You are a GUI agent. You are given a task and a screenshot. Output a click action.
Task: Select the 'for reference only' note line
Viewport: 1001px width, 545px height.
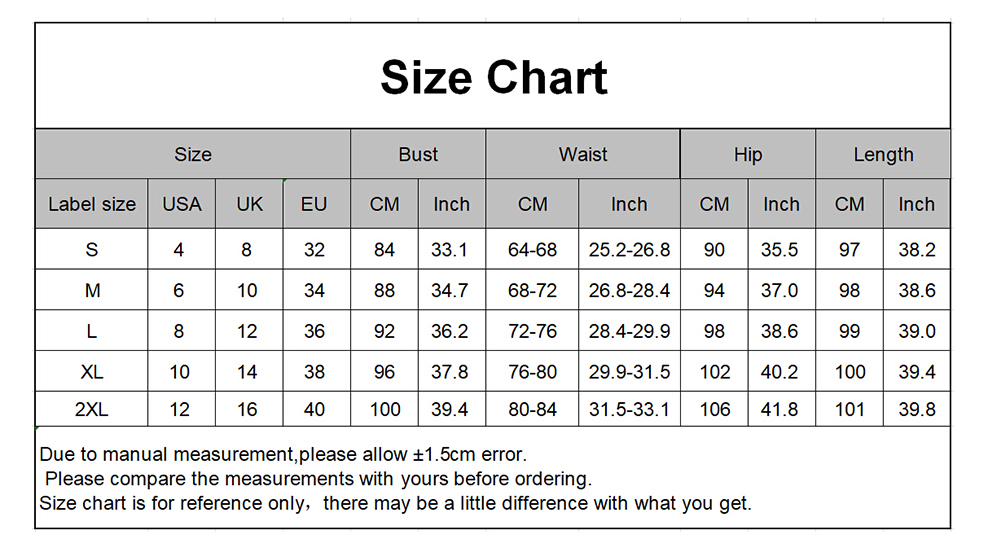[x=395, y=503]
